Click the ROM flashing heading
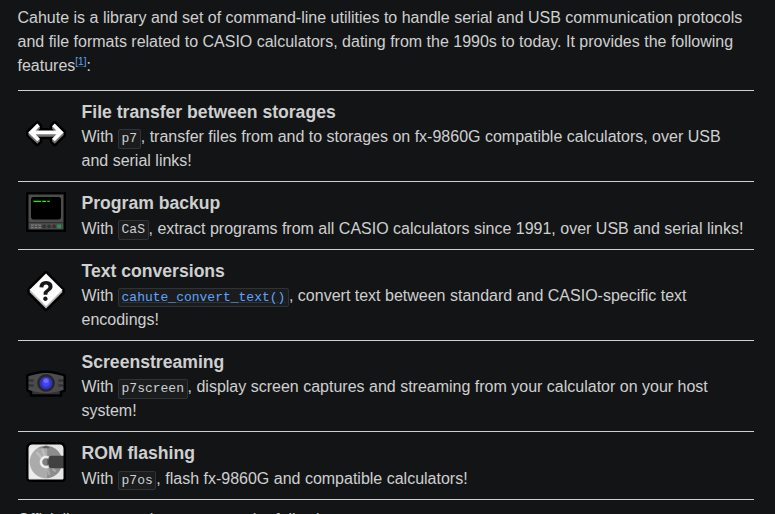 [x=138, y=453]
